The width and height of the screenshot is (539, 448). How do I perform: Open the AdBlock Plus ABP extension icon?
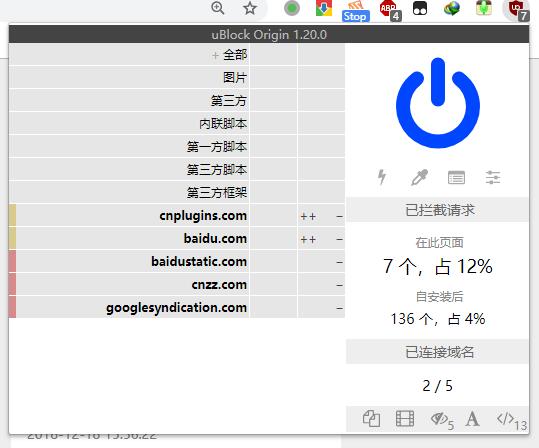coord(389,10)
